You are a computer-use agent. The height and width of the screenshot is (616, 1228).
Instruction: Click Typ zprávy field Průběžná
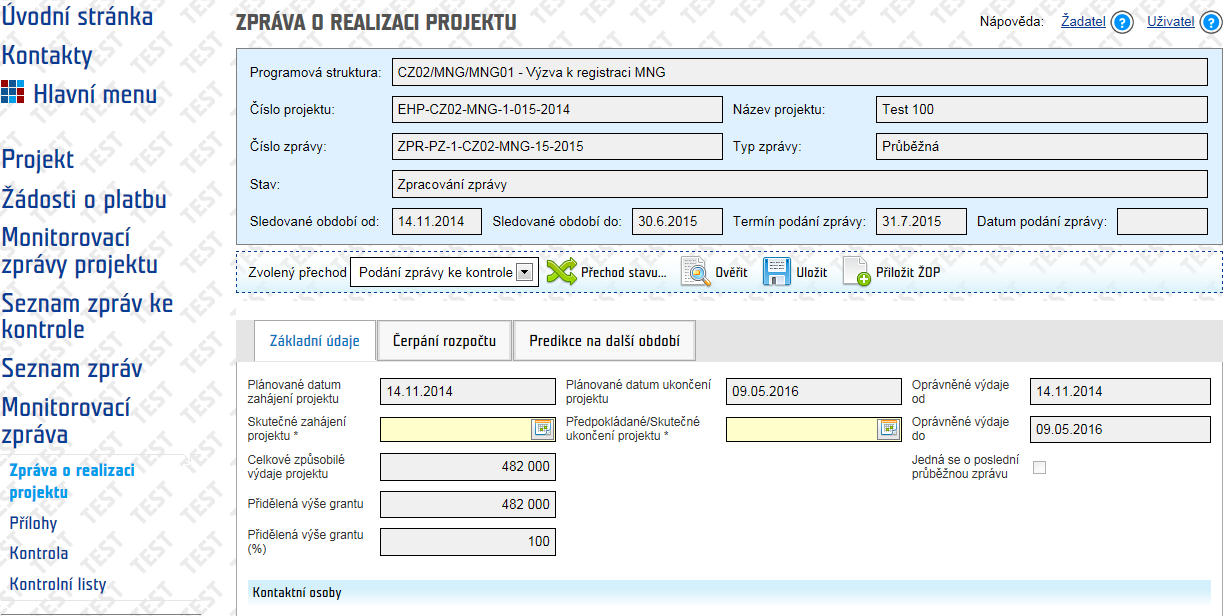coord(1042,147)
